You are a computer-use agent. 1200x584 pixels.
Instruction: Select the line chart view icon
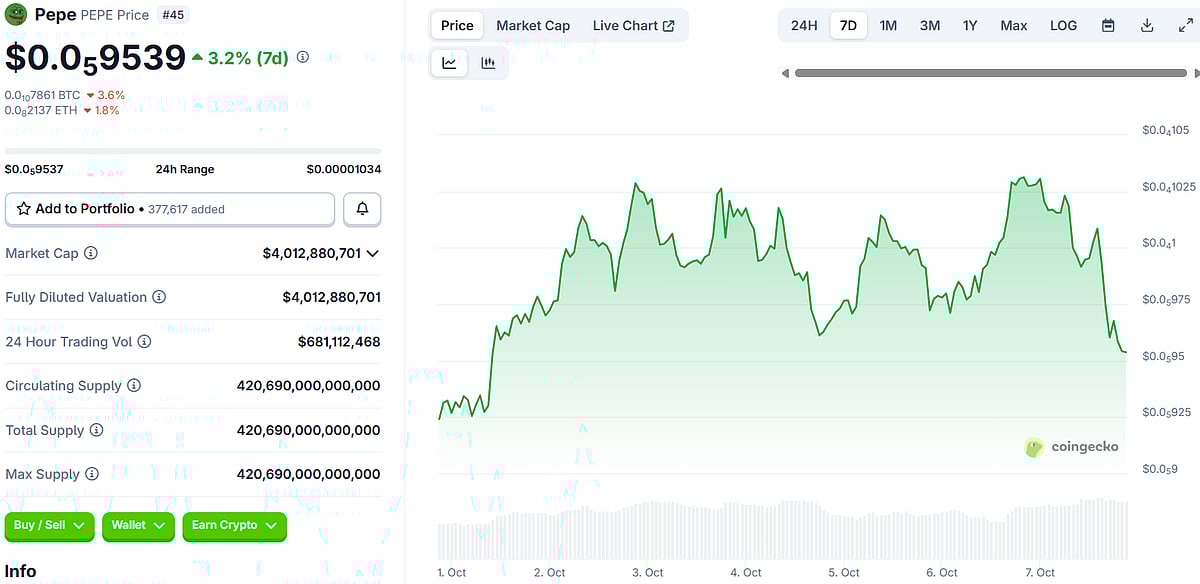click(449, 62)
